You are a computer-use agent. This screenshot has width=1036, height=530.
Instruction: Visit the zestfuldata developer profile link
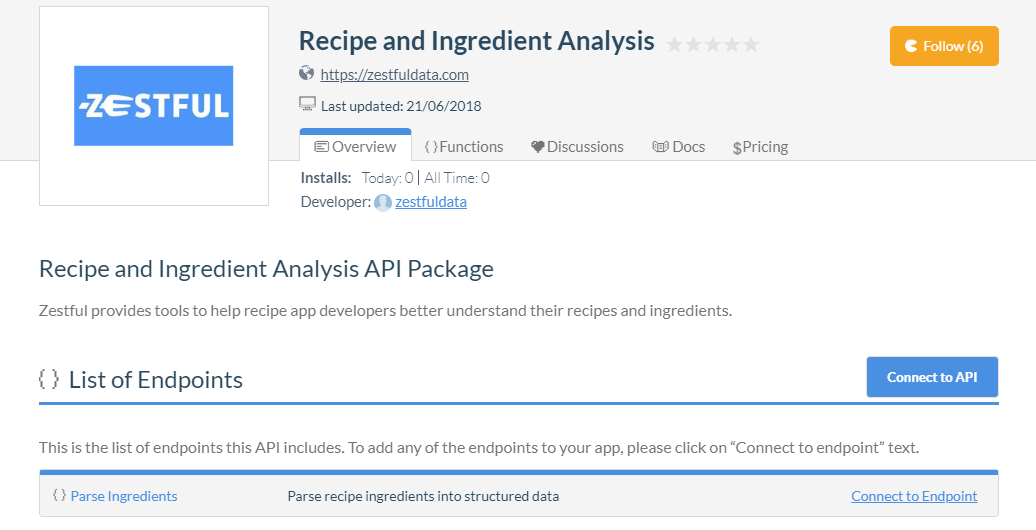431,202
